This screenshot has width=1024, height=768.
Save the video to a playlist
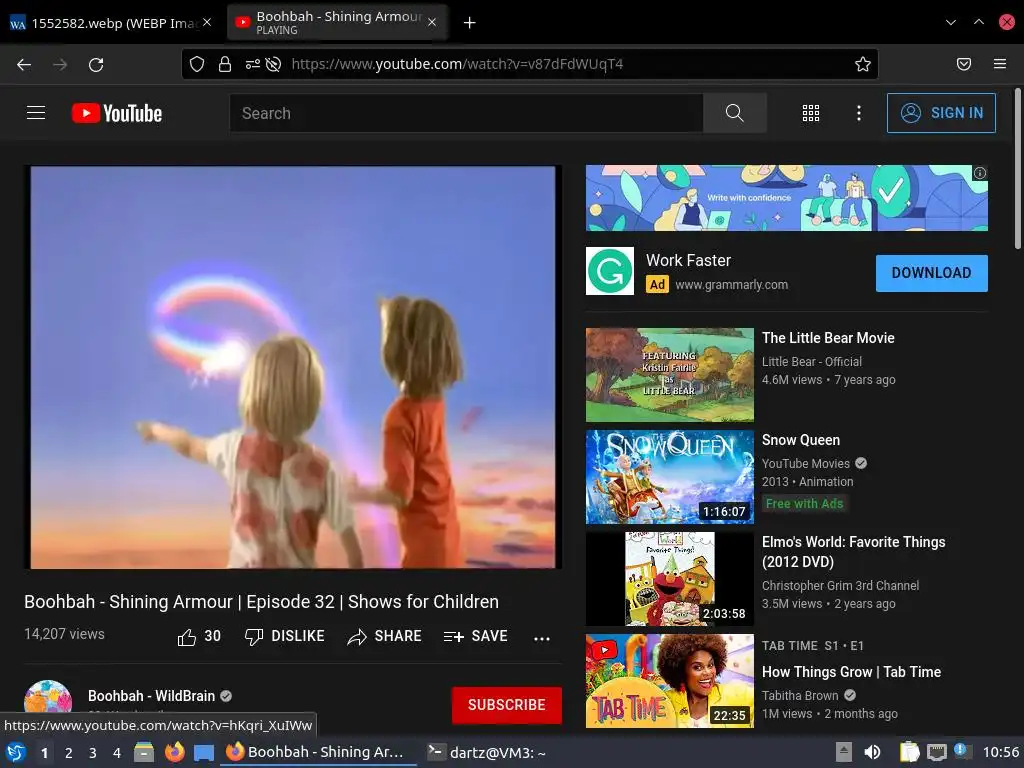point(475,636)
